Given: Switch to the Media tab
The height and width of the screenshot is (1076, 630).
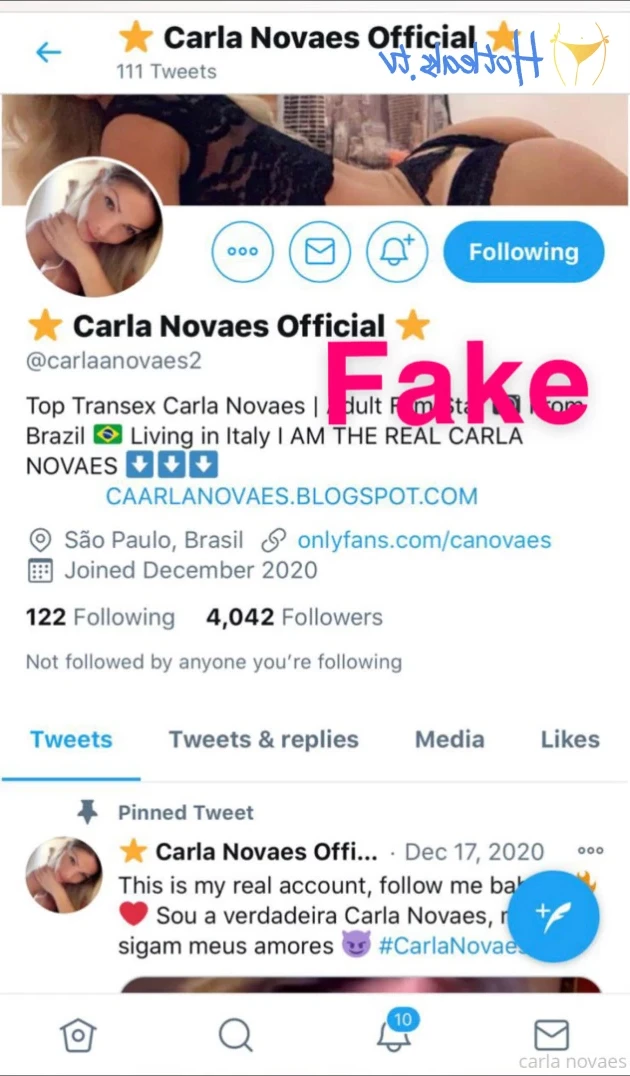Looking at the screenshot, I should pos(450,739).
